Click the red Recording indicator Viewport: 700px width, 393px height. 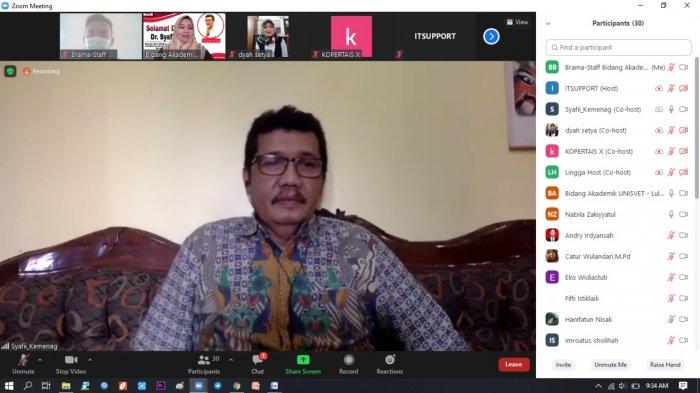coord(41,71)
